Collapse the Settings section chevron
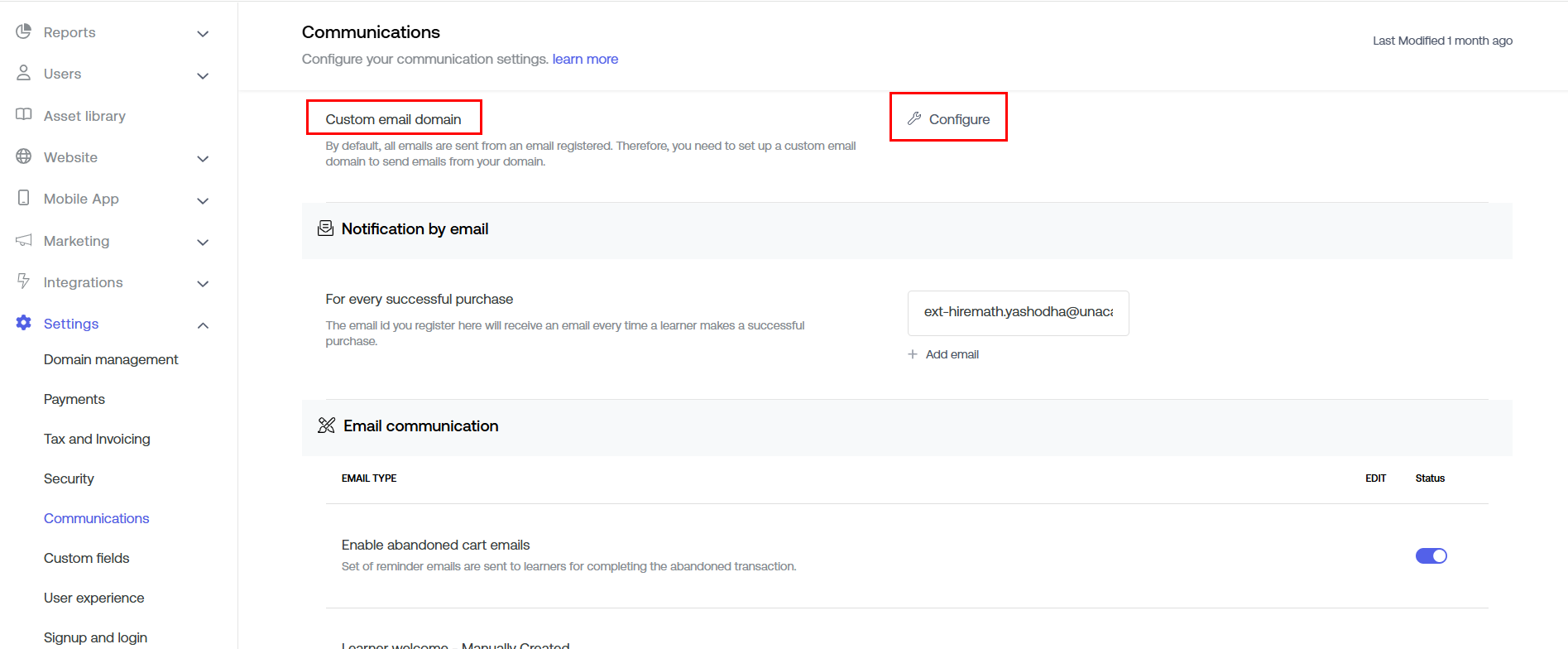 (203, 325)
